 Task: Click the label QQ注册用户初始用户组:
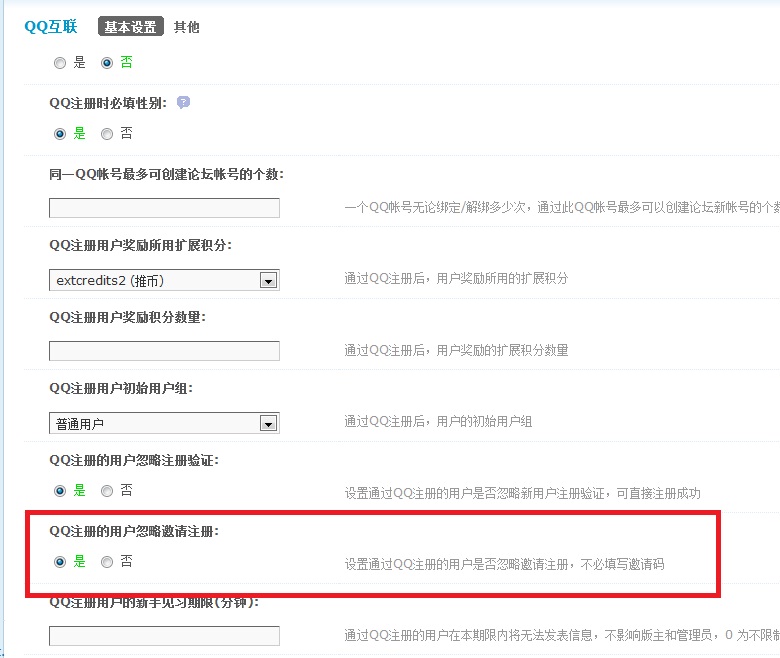[121, 388]
